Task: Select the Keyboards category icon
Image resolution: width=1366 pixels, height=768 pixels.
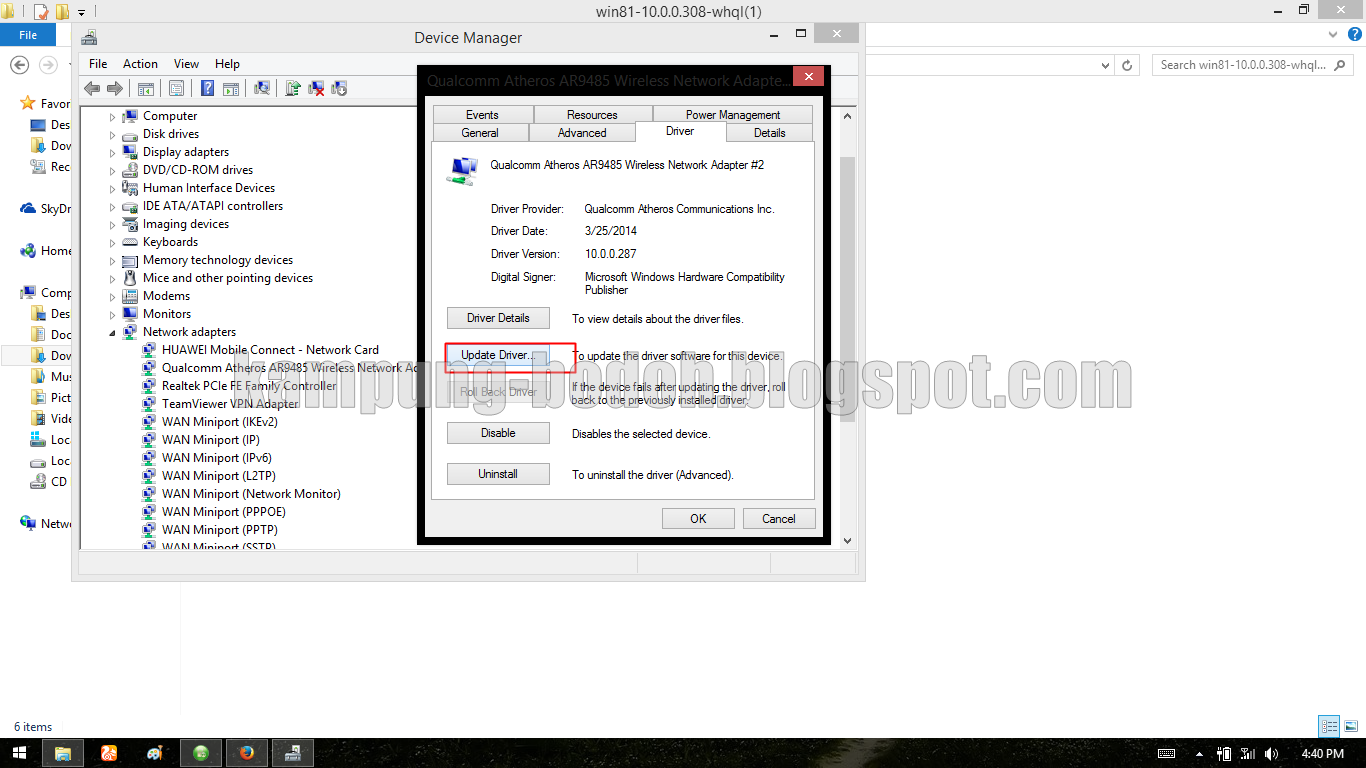Action: click(x=130, y=242)
